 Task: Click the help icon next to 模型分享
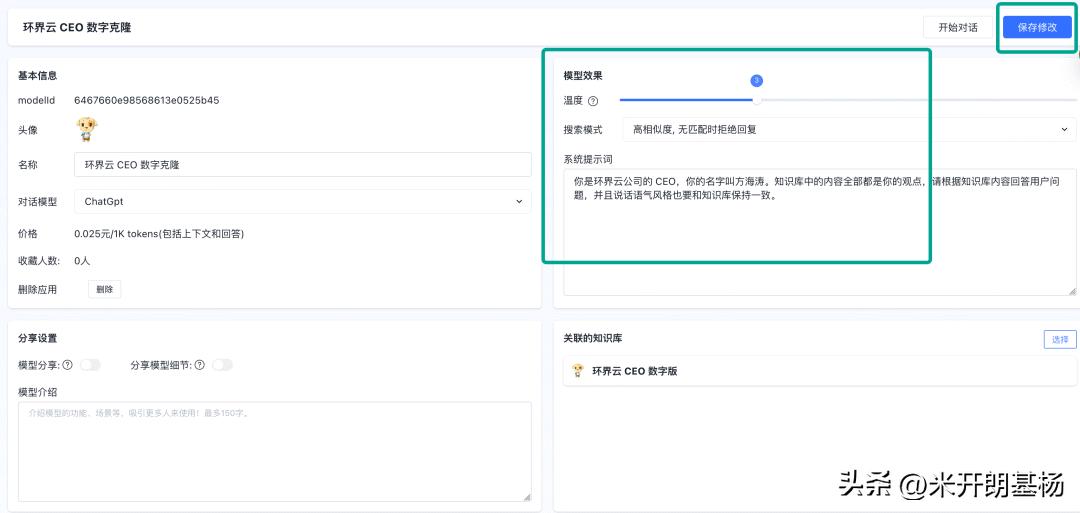click(68, 366)
